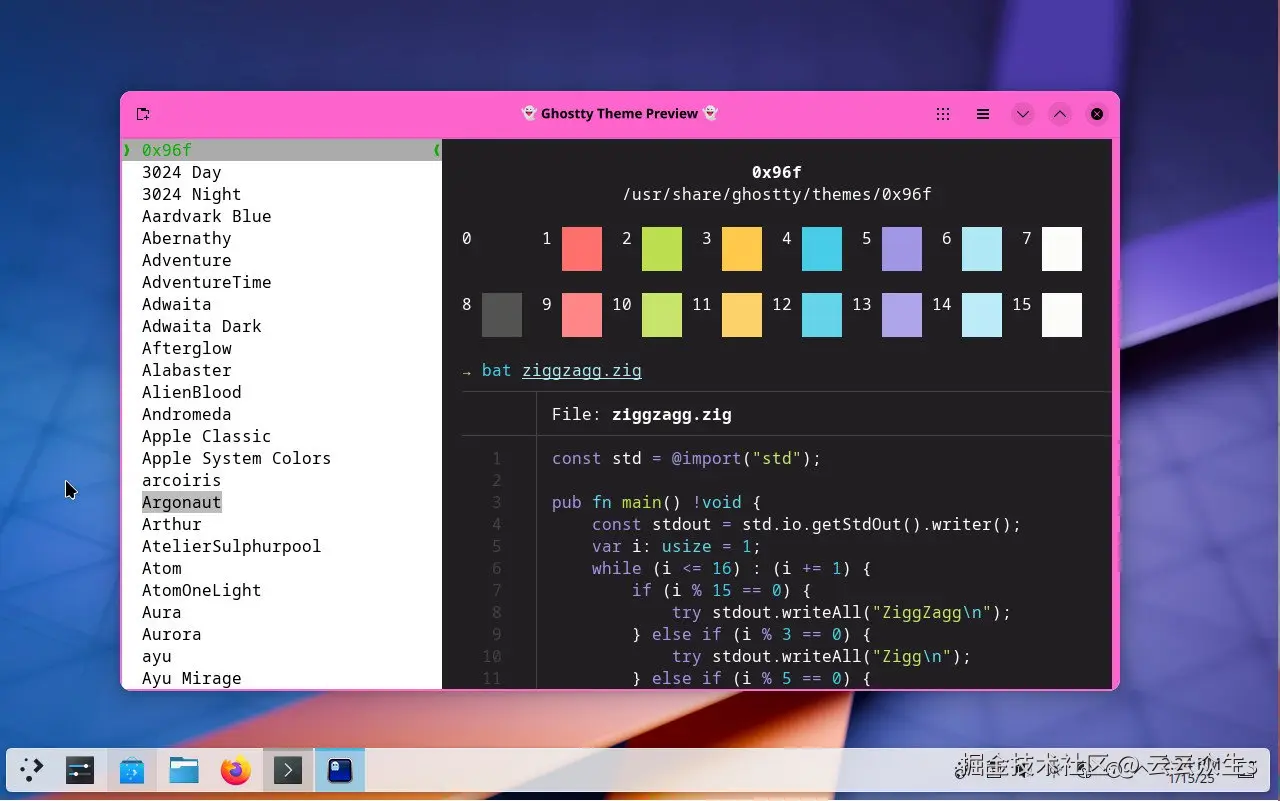Select the Adventure theme entry
The width and height of the screenshot is (1280, 801).
[x=186, y=260]
